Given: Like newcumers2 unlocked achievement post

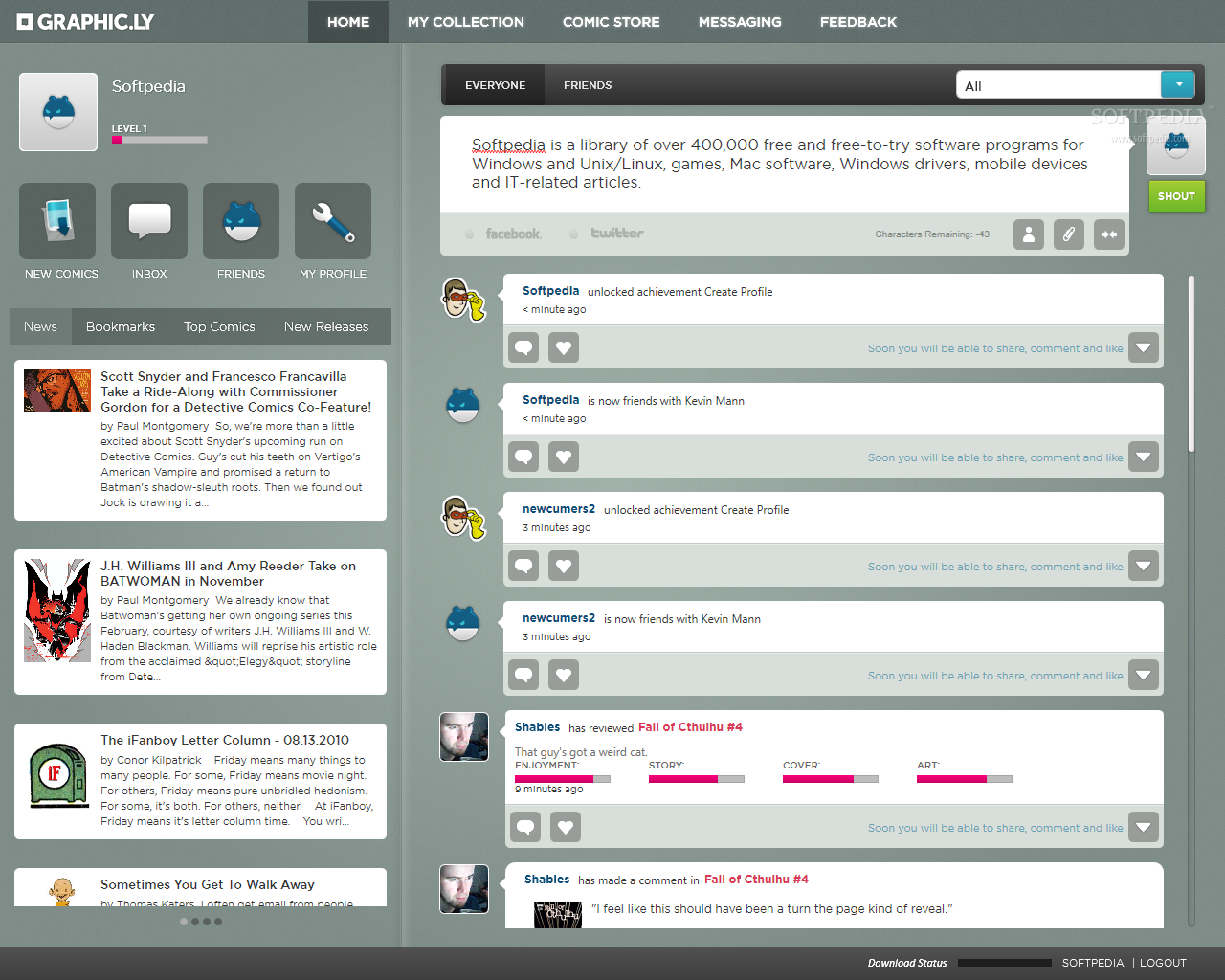Looking at the screenshot, I should (x=564, y=566).
